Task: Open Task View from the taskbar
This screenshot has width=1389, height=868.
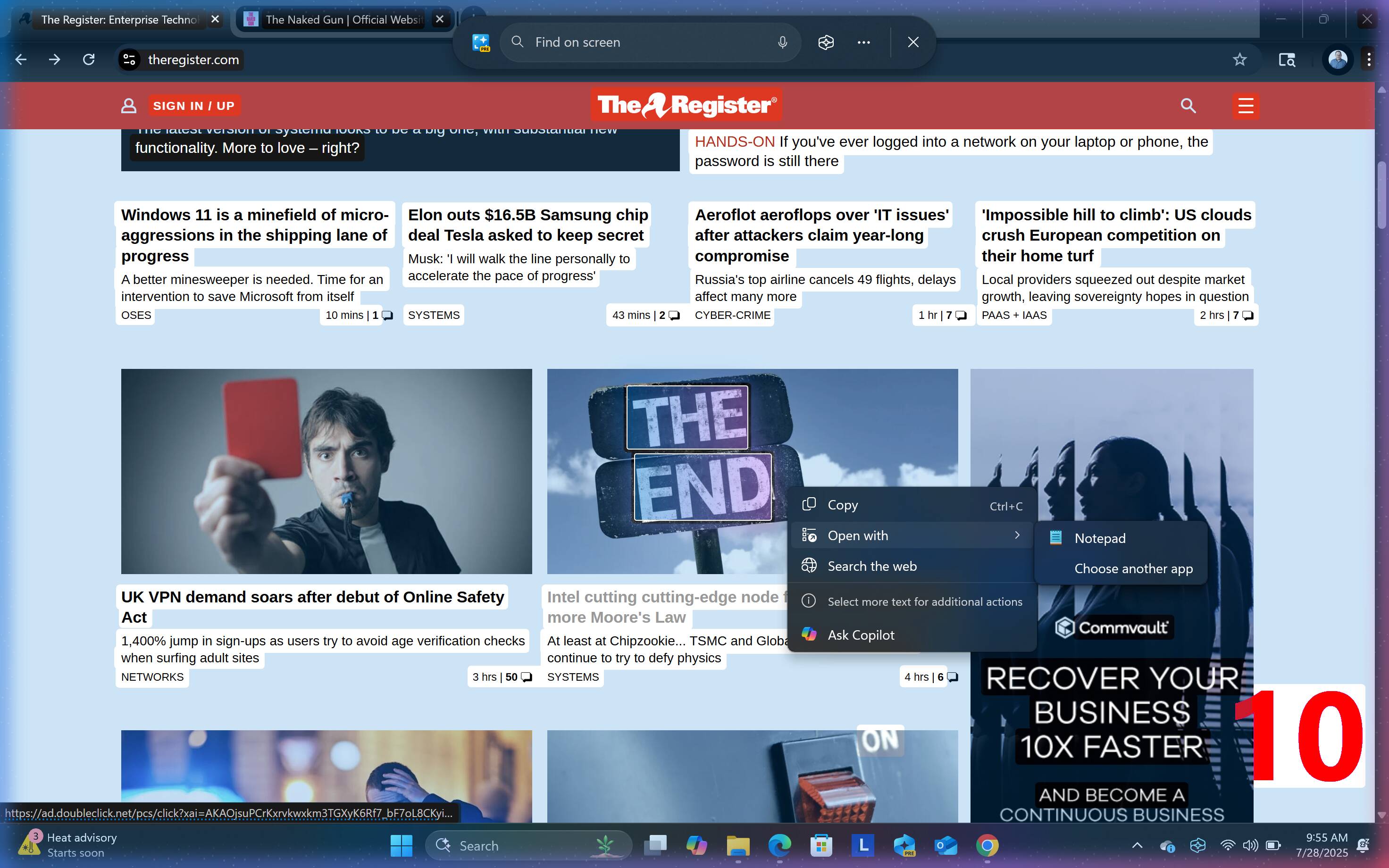Action: click(x=655, y=846)
